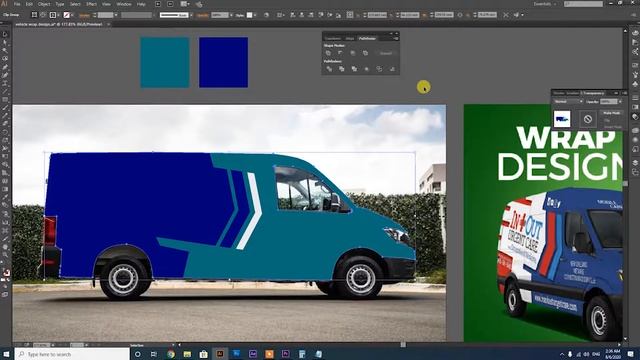Viewport: 640px width, 360px height.
Task: Open the Brush Definition dropdown
Action: (191, 15)
